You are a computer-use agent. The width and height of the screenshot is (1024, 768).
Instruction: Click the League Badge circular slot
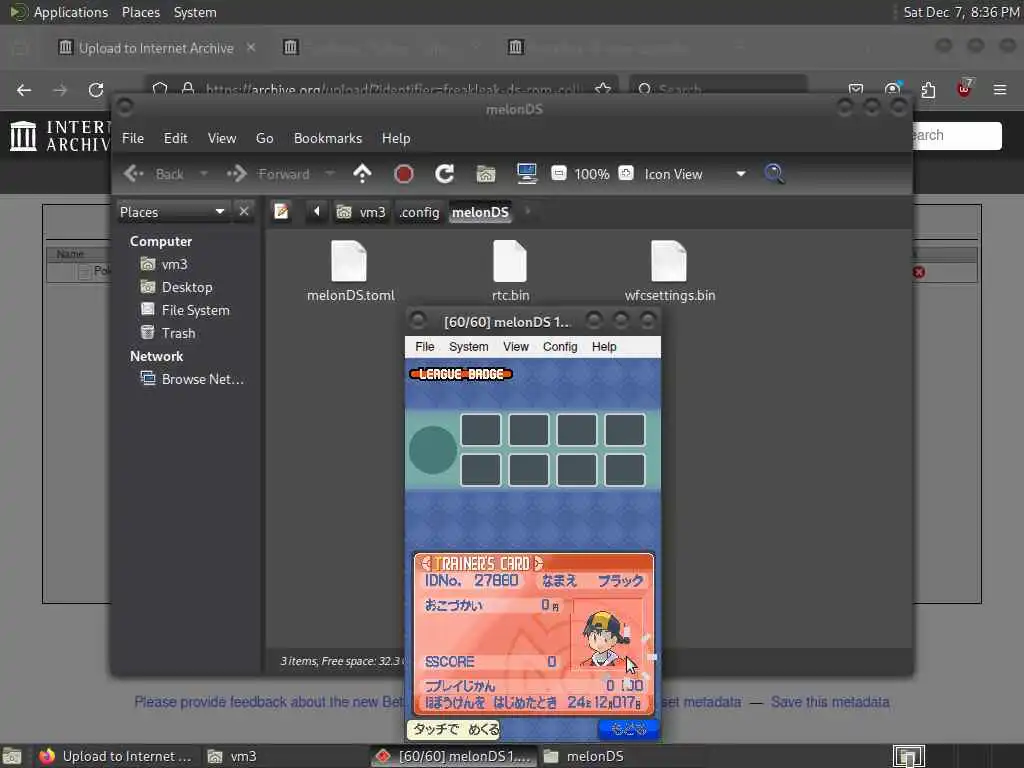(x=433, y=450)
